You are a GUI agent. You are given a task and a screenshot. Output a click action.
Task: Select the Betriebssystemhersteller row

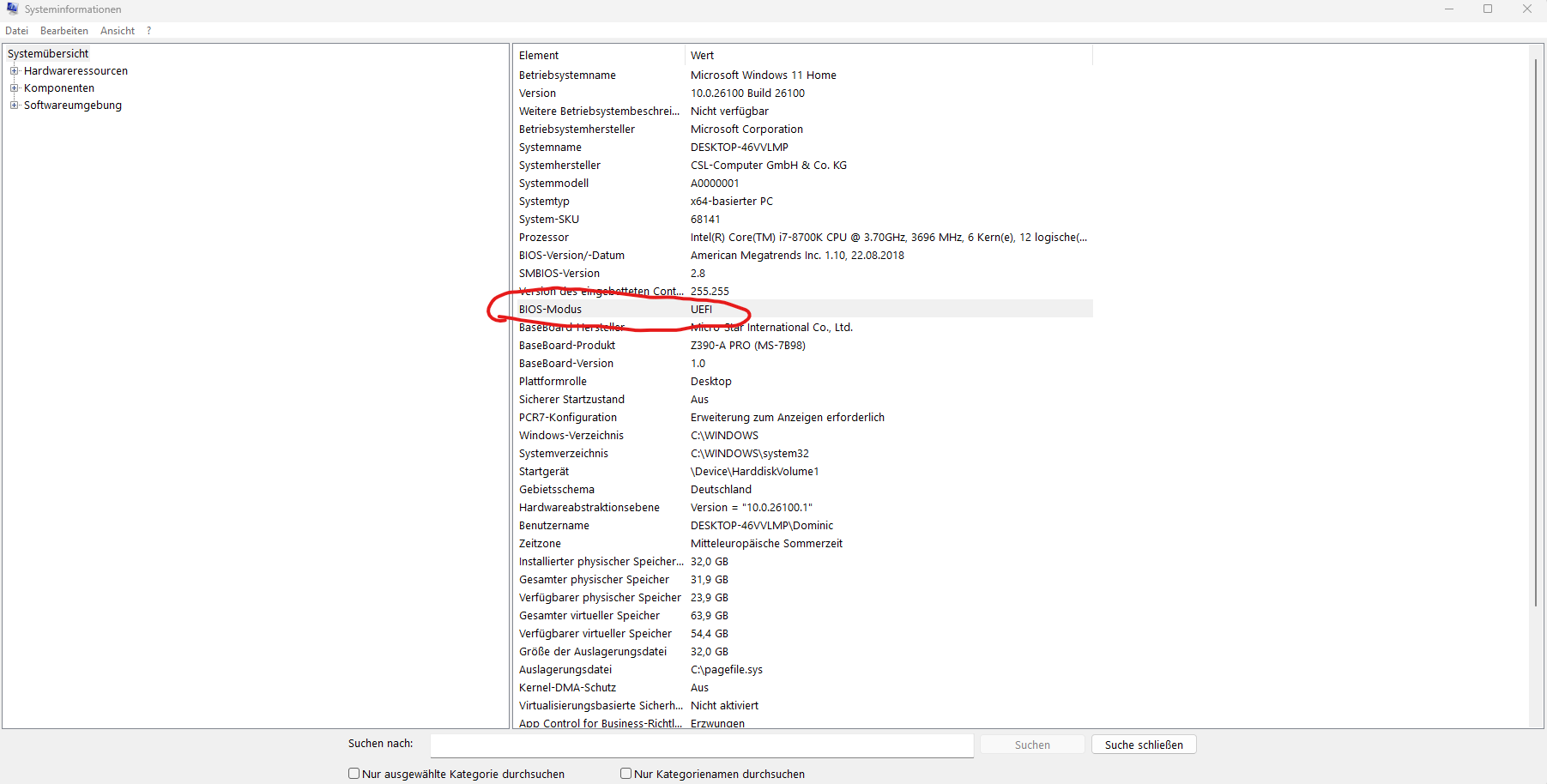(803, 130)
